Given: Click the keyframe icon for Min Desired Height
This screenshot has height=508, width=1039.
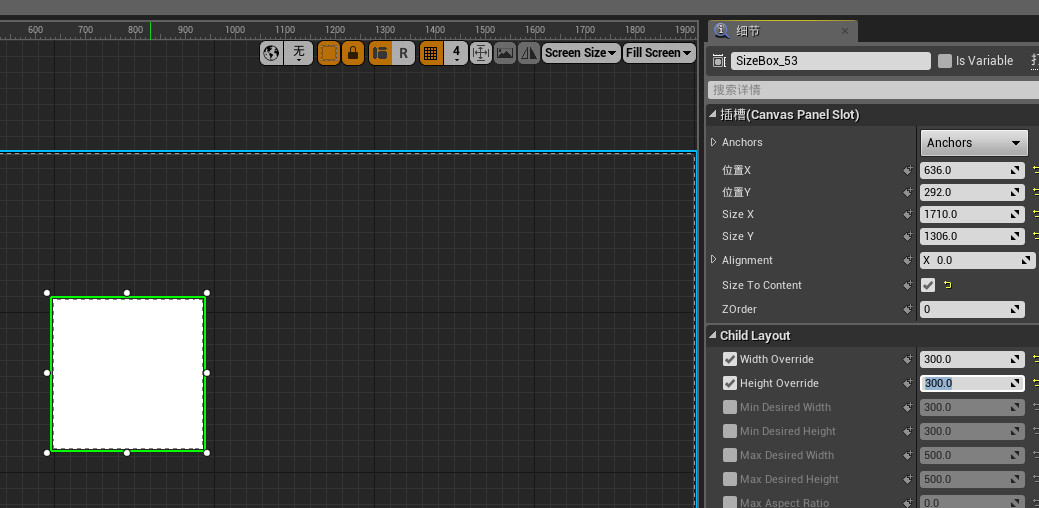Looking at the screenshot, I should [908, 431].
